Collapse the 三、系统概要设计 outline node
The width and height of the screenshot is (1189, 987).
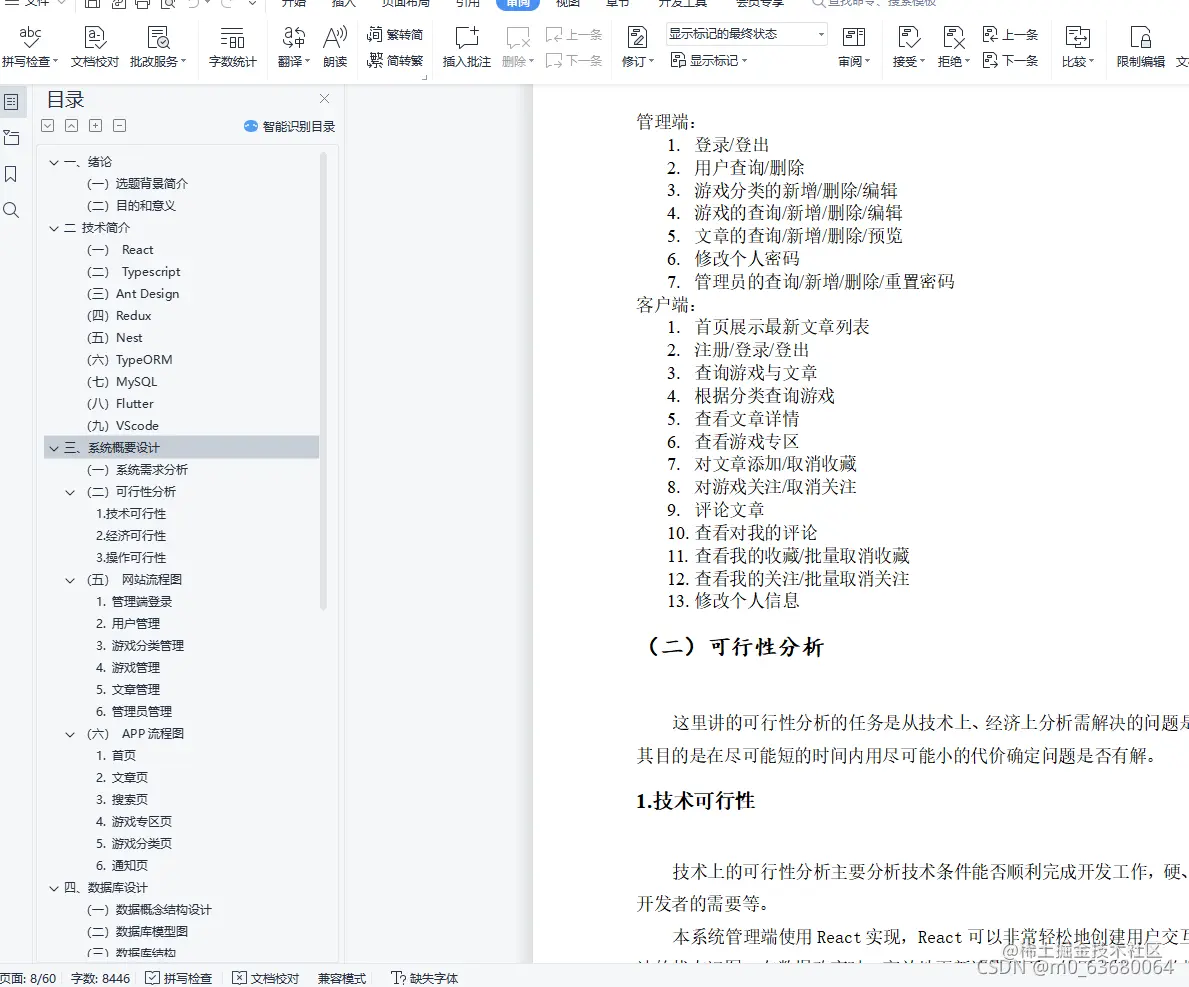tap(54, 448)
